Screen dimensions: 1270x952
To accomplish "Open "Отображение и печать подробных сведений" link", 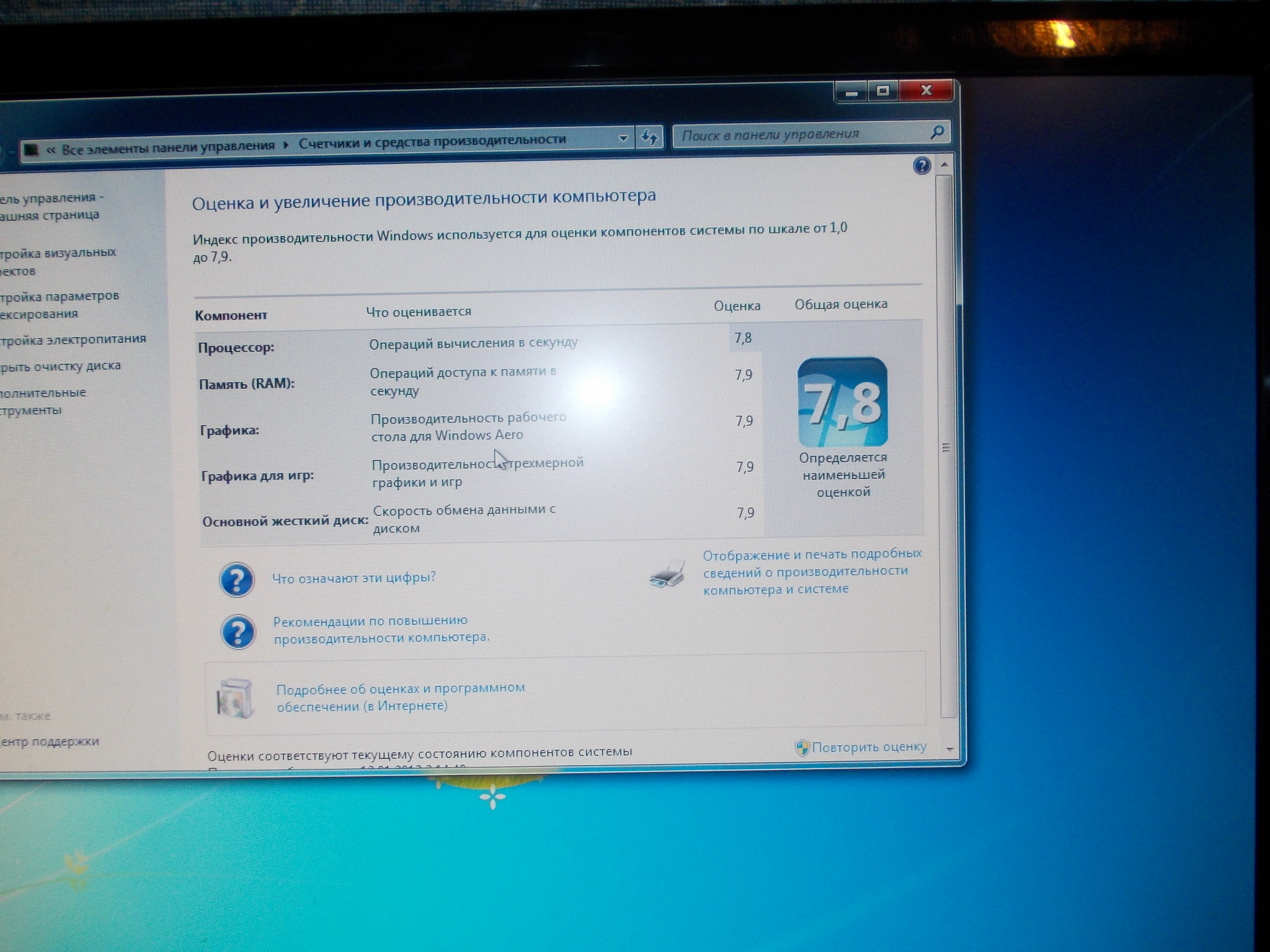I will pyautogui.click(x=813, y=572).
